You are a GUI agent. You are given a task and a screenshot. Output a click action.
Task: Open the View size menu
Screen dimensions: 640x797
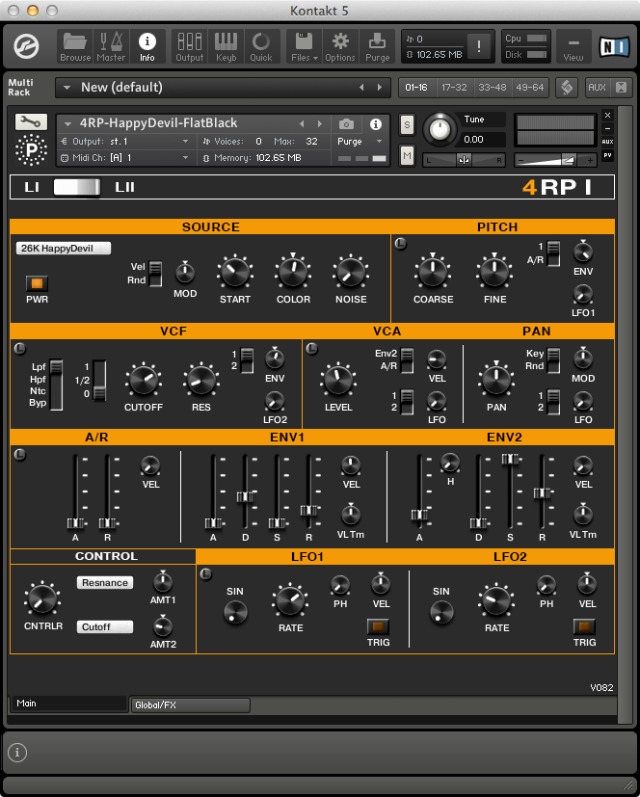(573, 46)
